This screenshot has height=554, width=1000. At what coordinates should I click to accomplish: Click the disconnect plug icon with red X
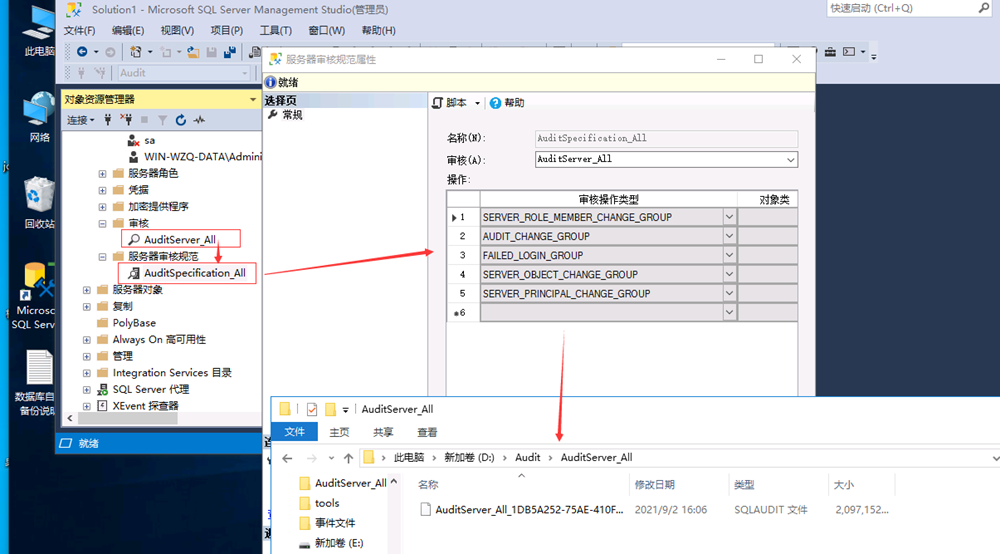[127, 120]
